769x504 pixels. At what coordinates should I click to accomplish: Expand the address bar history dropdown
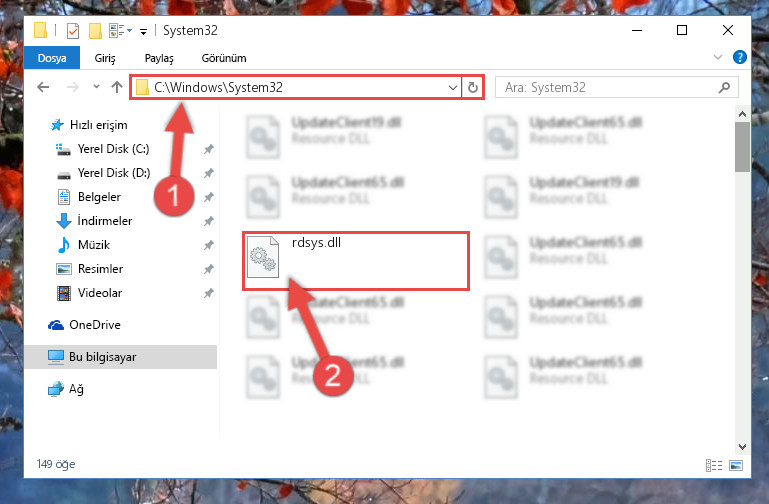click(x=452, y=87)
